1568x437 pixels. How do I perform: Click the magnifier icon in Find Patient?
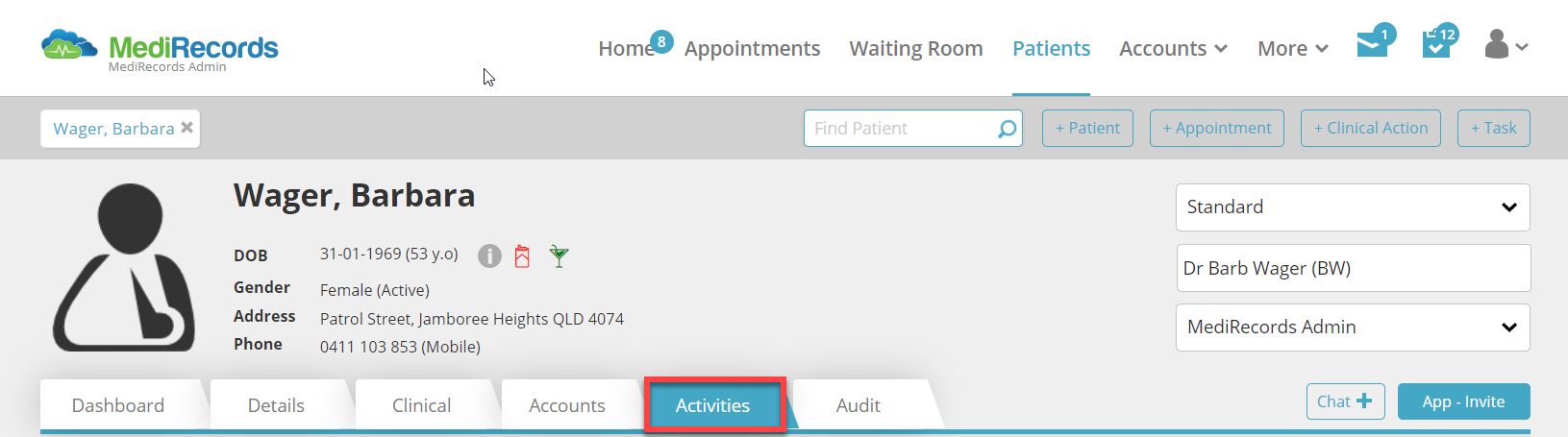(1007, 129)
